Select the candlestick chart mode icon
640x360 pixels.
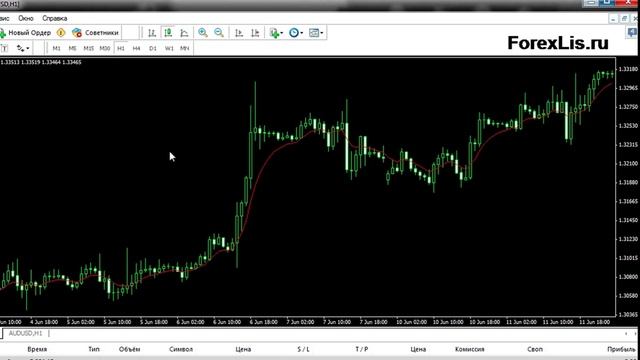(x=168, y=33)
